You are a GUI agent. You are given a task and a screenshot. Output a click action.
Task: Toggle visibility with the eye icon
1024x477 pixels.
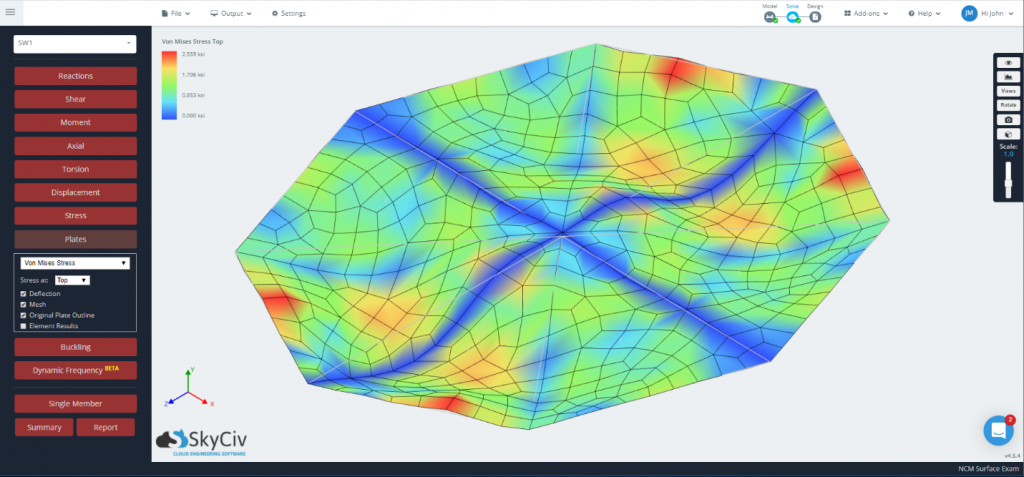pyautogui.click(x=1008, y=63)
